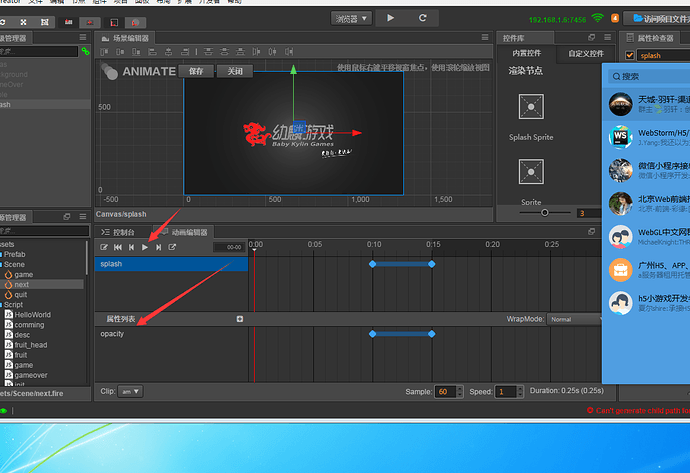Image resolution: width=690 pixels, height=473 pixels.
Task: Close animation editing with 关闭 button
Action: 235,71
